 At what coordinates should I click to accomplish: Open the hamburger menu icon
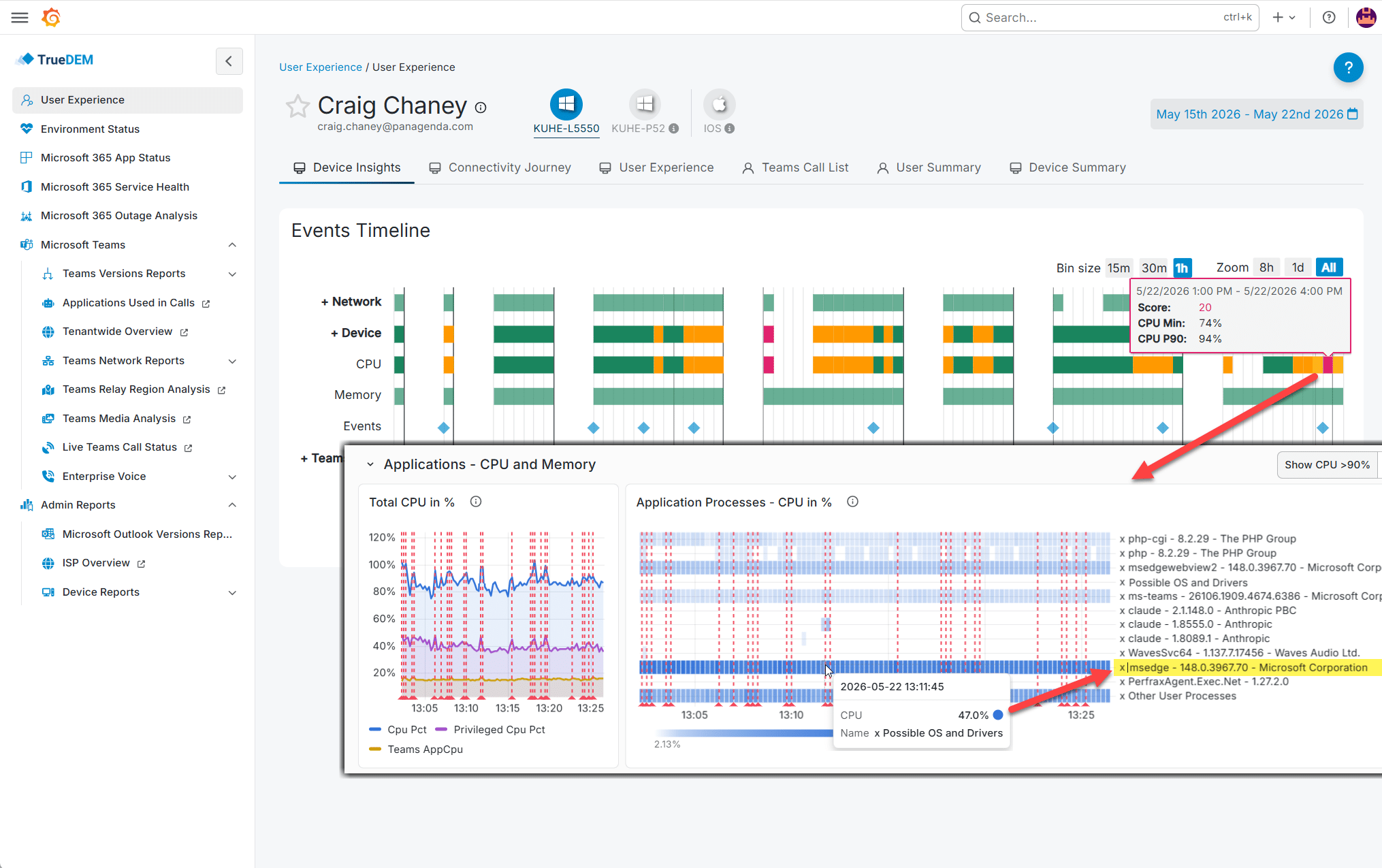[x=20, y=18]
